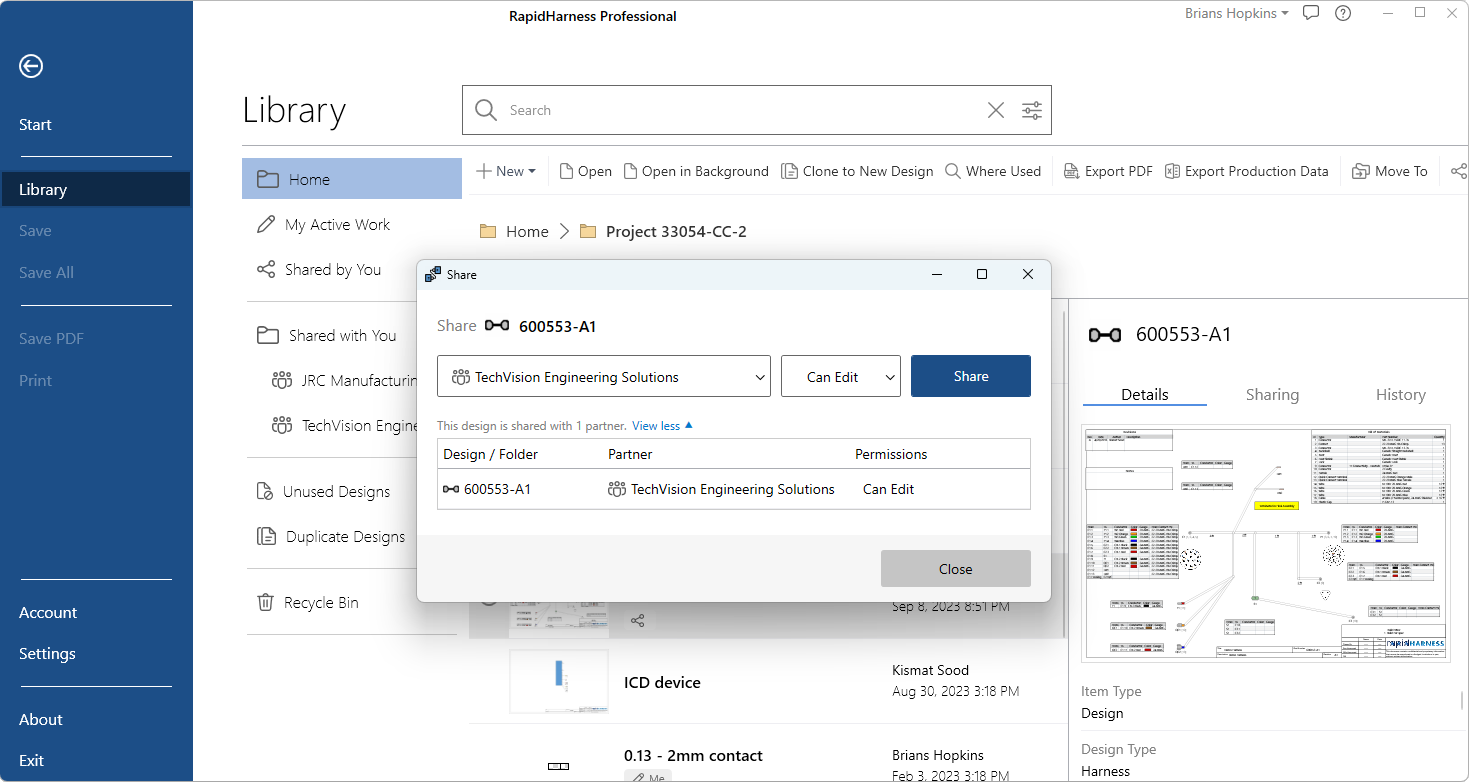
Task: Collapse the list with View less
Action: [662, 426]
